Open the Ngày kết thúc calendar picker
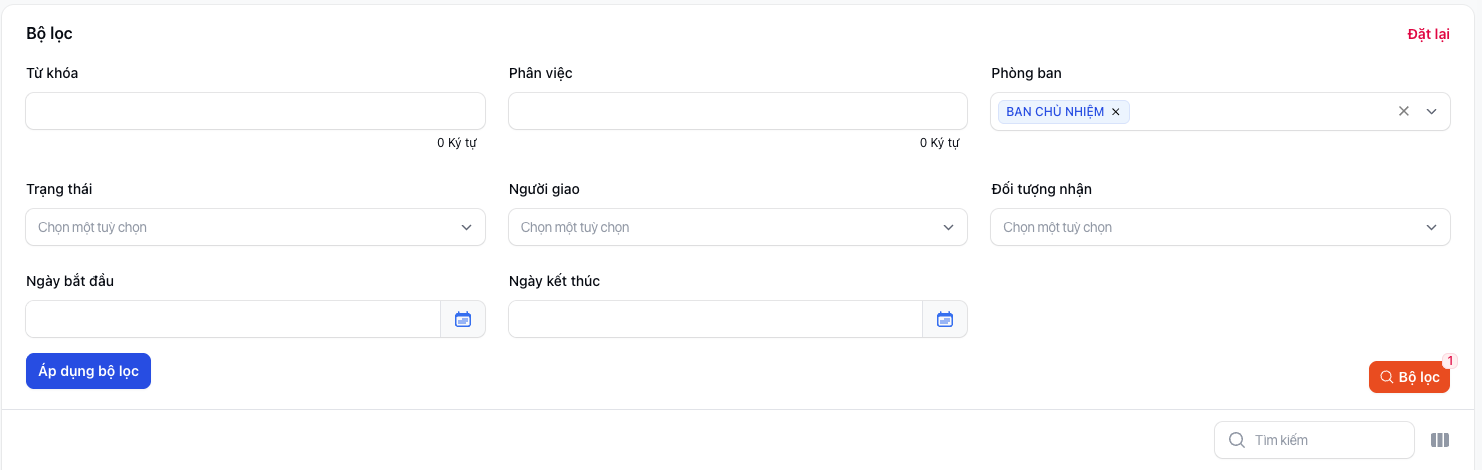Image resolution: width=1482 pixels, height=470 pixels. [x=945, y=319]
